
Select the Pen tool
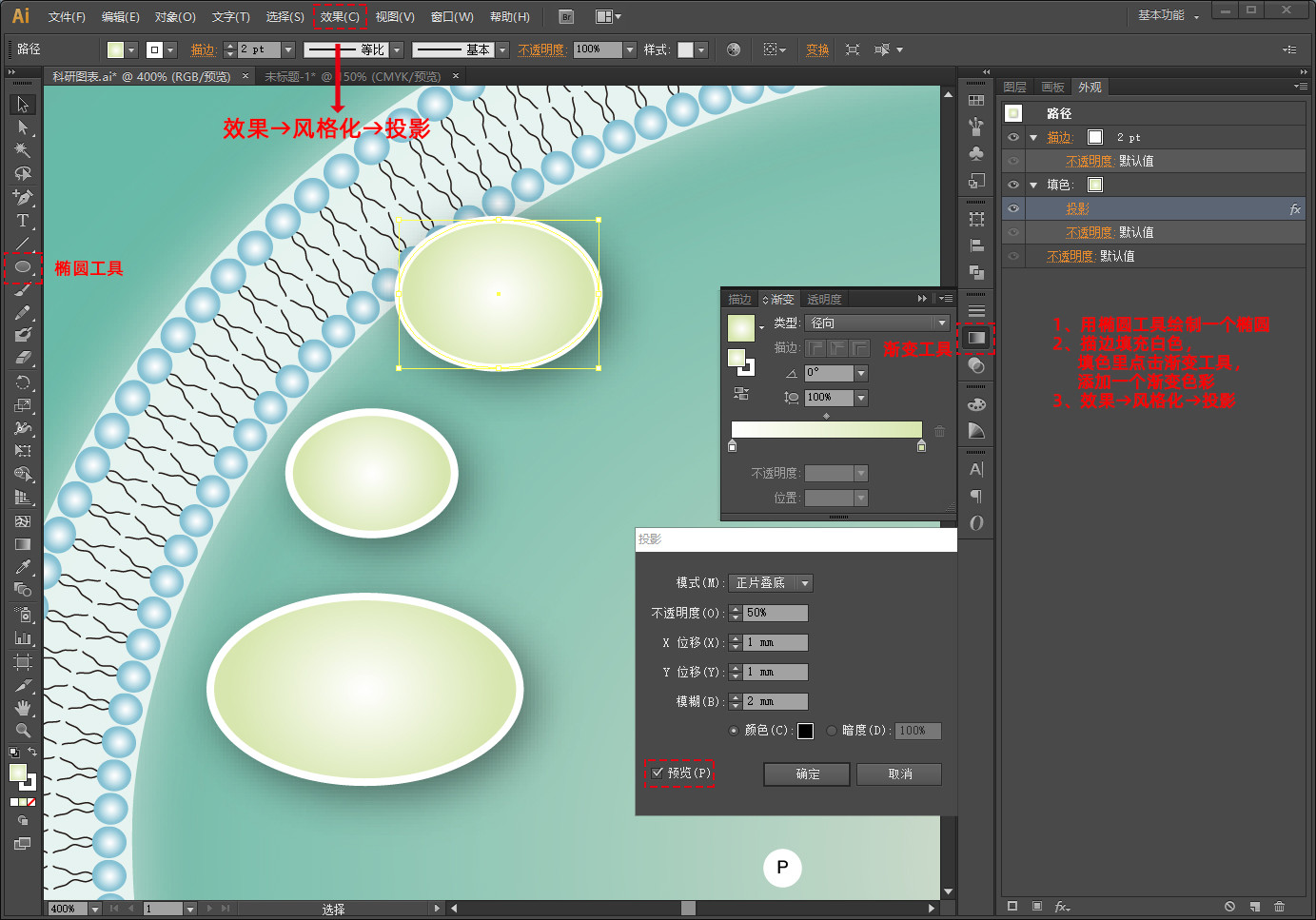coord(23,197)
